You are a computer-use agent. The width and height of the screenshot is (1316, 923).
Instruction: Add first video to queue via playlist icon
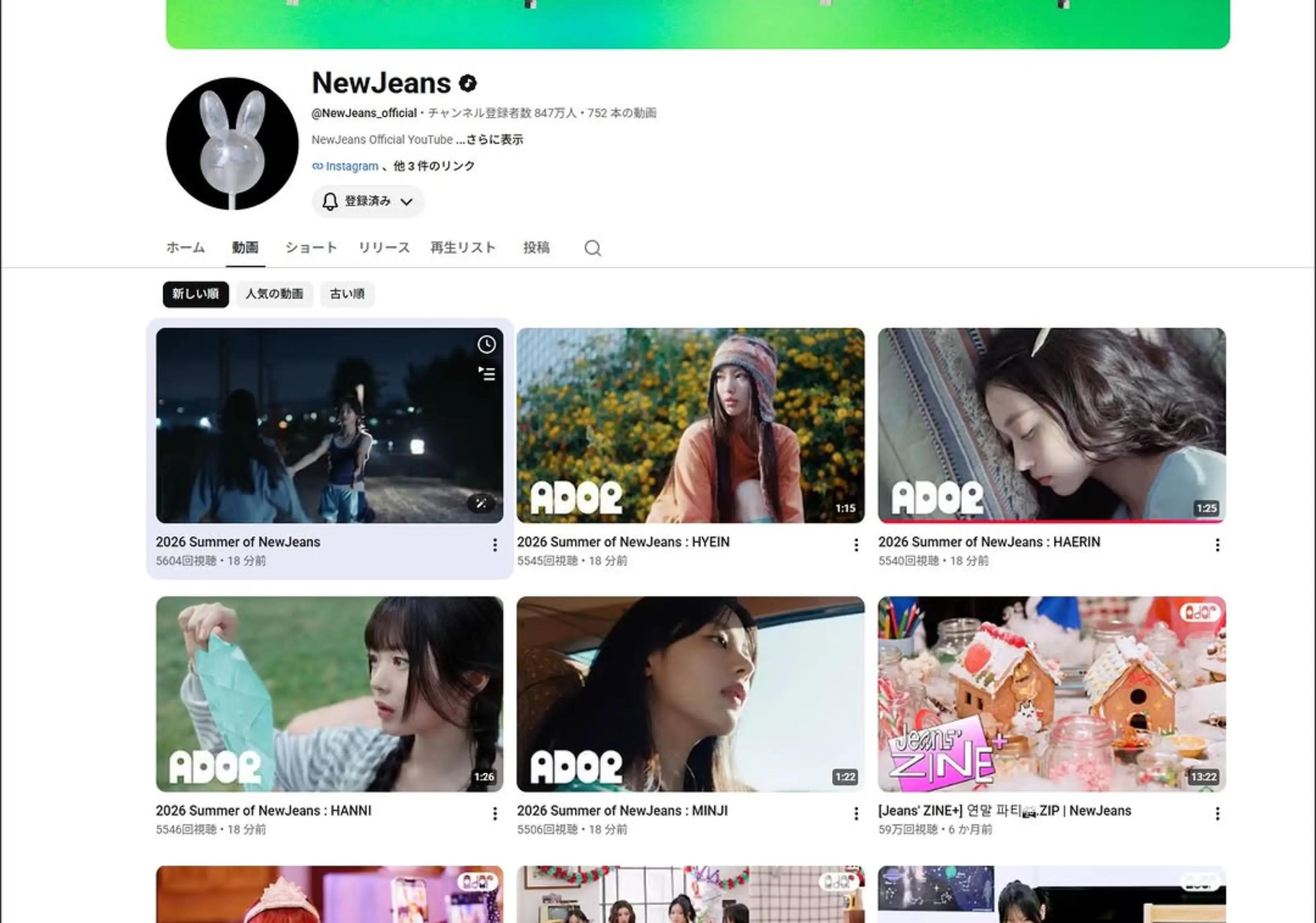(486, 374)
